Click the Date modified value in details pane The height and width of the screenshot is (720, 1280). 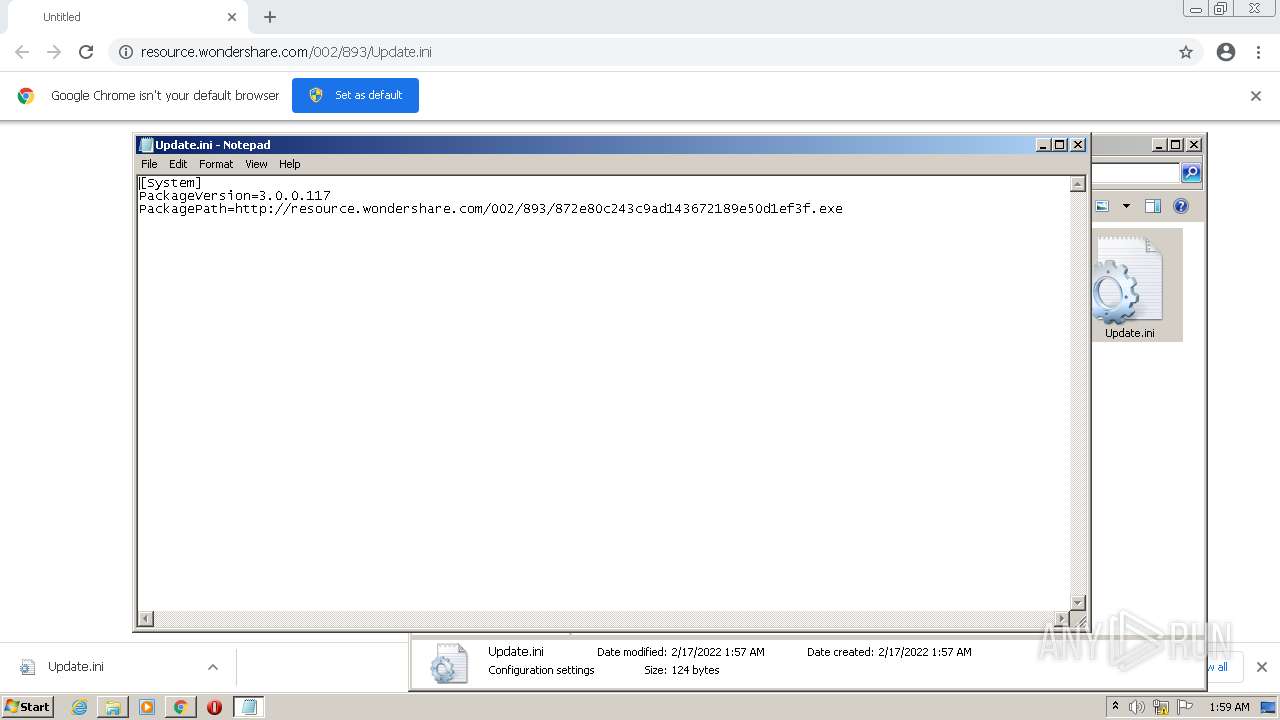(718, 652)
